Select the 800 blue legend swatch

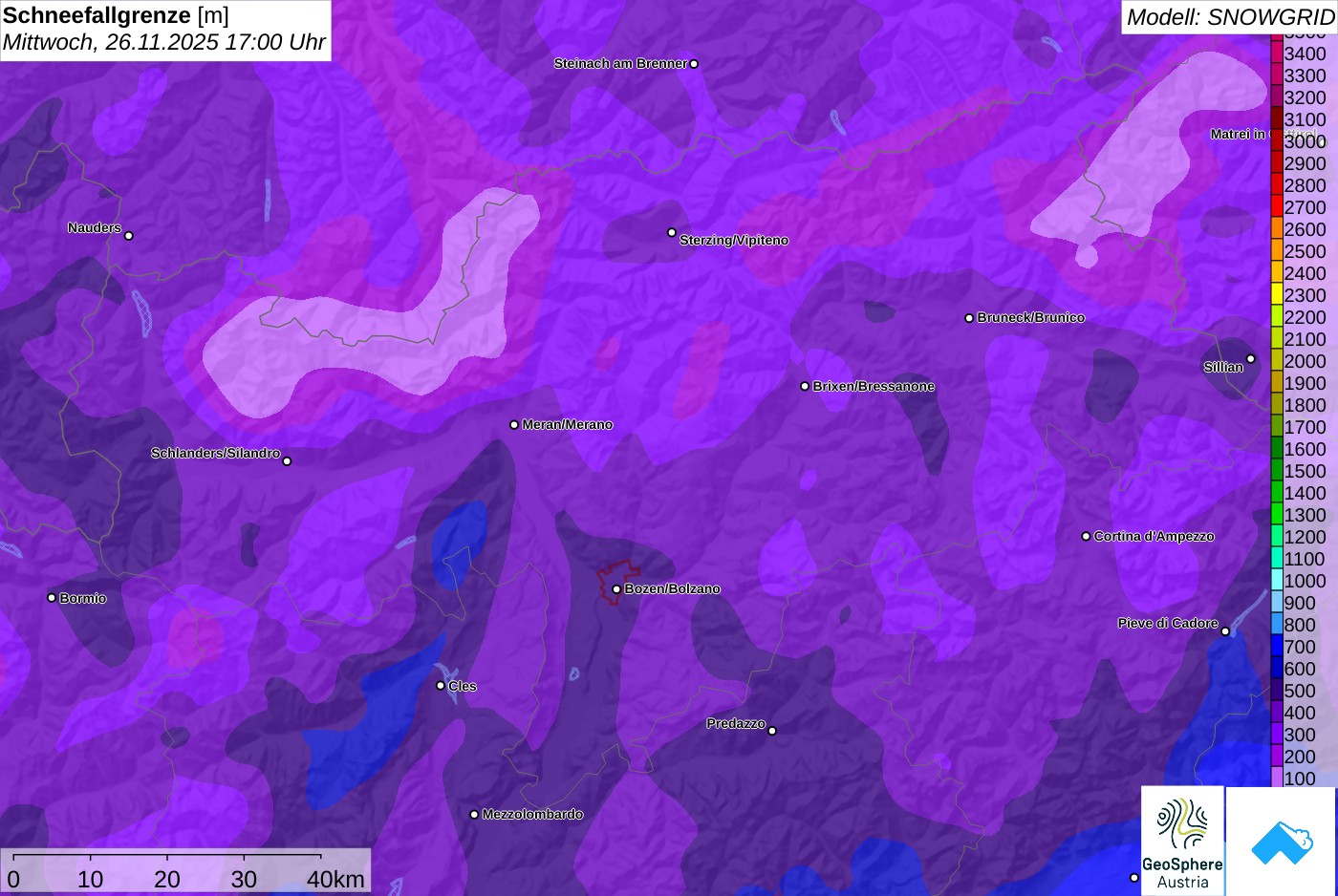(1276, 625)
